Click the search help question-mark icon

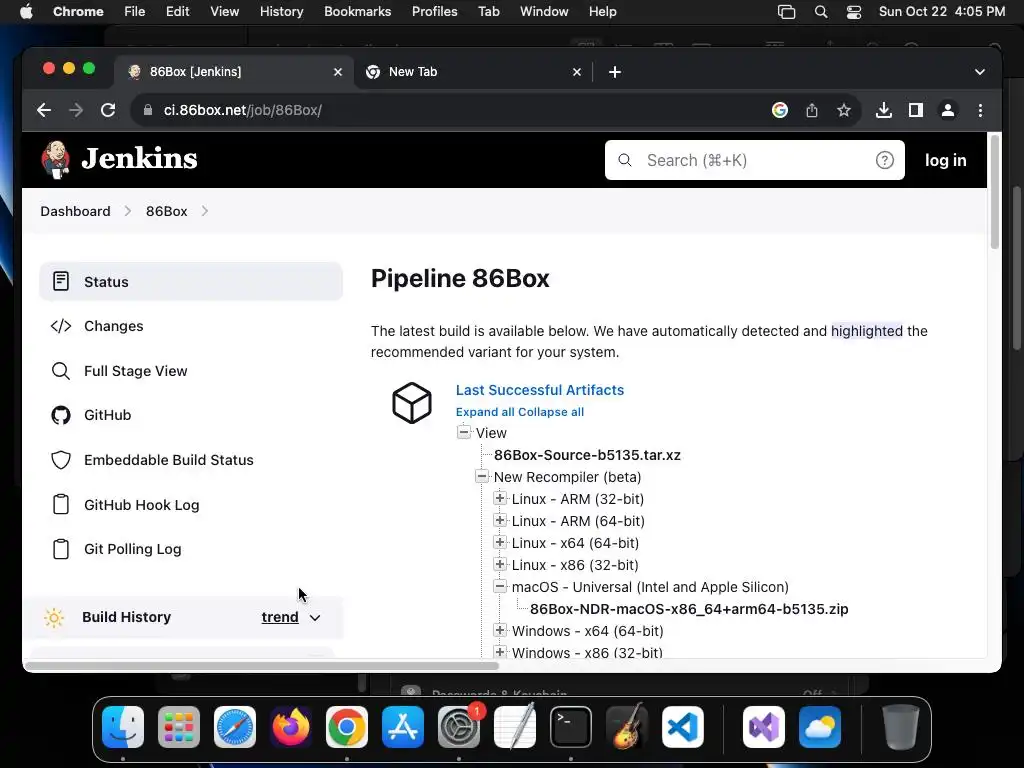884,160
